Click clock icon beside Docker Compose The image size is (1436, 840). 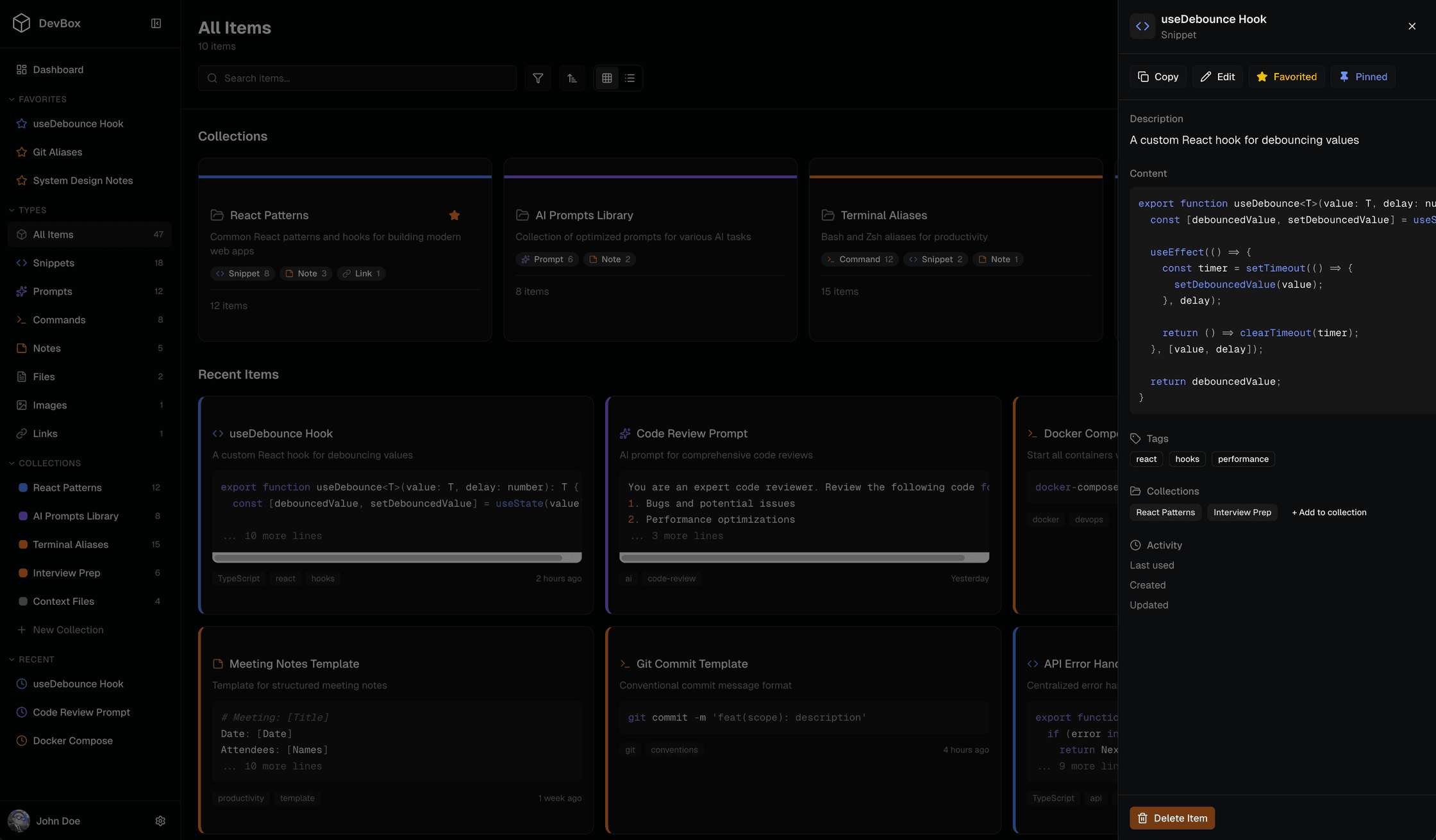22,741
